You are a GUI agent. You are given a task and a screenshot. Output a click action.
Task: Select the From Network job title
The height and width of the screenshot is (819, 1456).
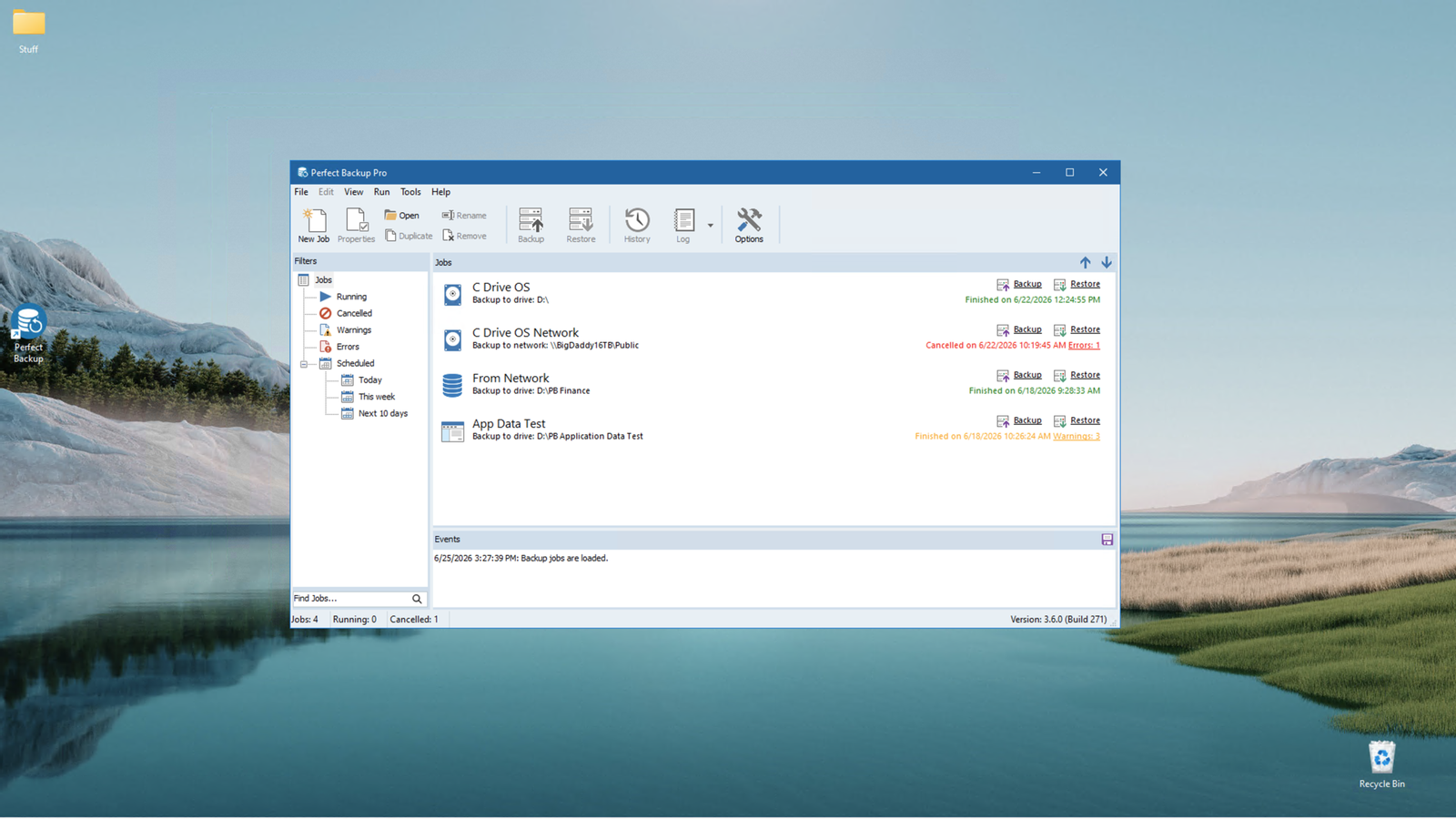511,379
